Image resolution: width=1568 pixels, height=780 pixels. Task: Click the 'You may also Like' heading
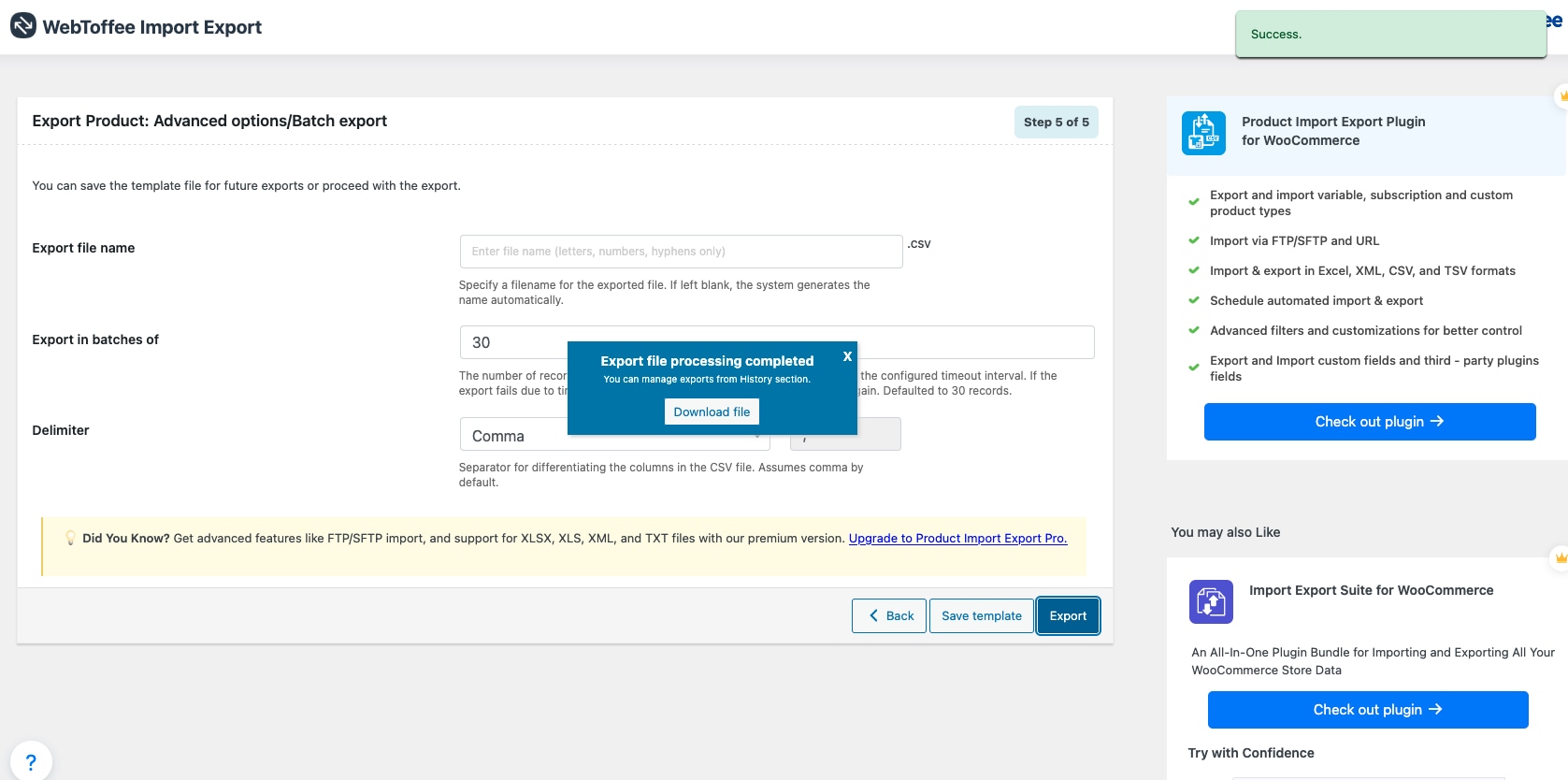click(x=1226, y=532)
